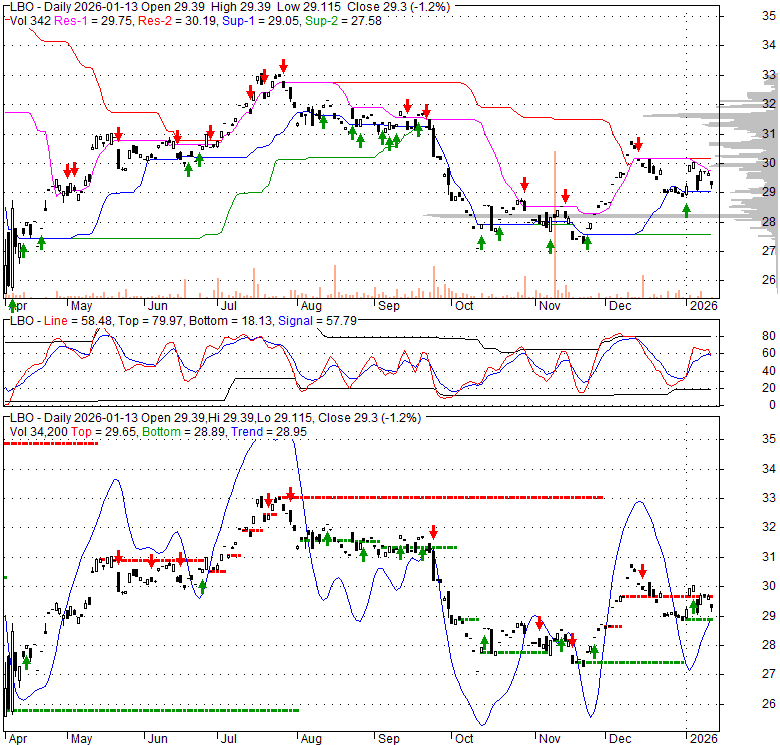Click the red arrow in late September on bottom chart
Screen dimensions: 780x745
[x=434, y=532]
